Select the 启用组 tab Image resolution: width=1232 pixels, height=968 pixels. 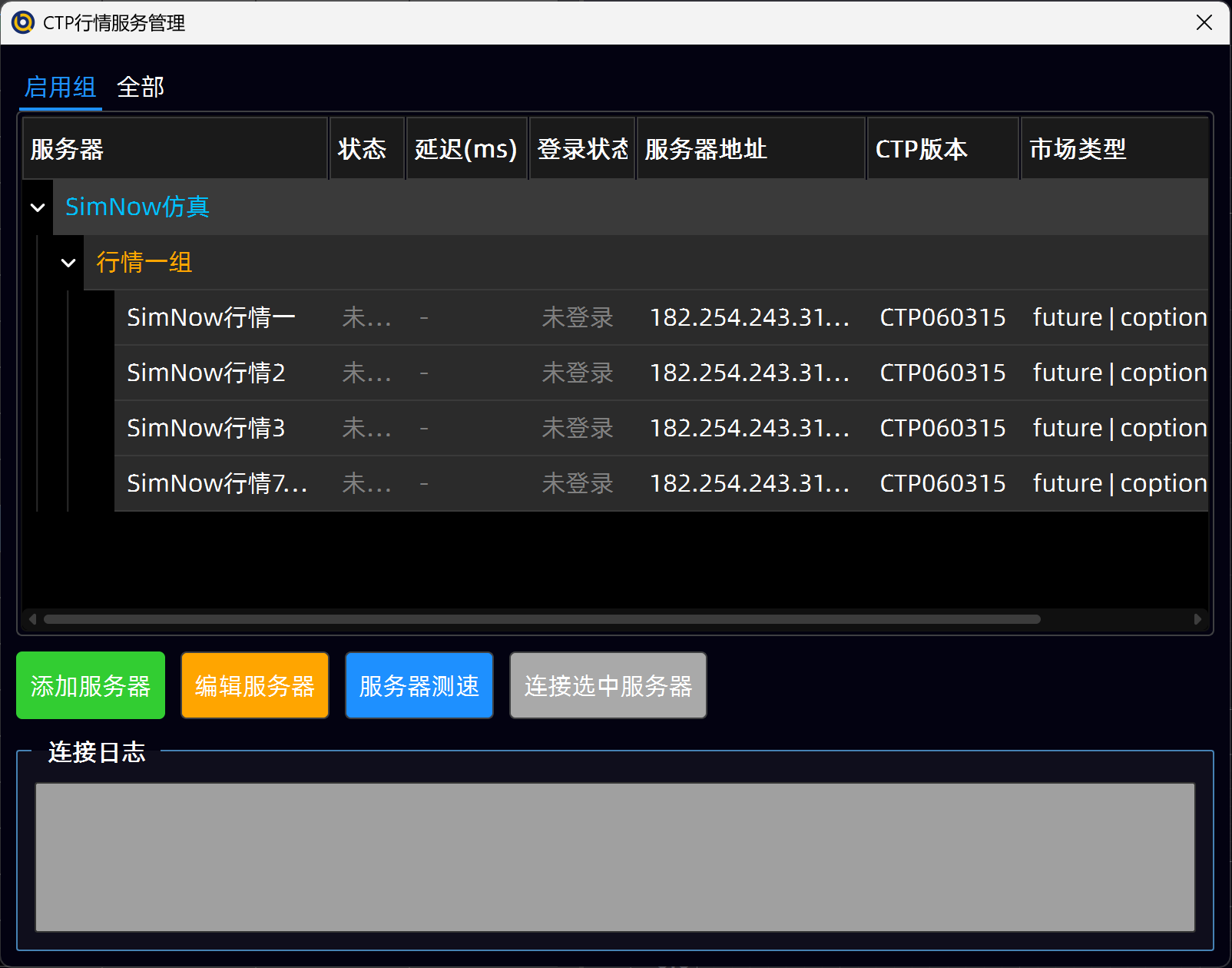pyautogui.click(x=60, y=88)
